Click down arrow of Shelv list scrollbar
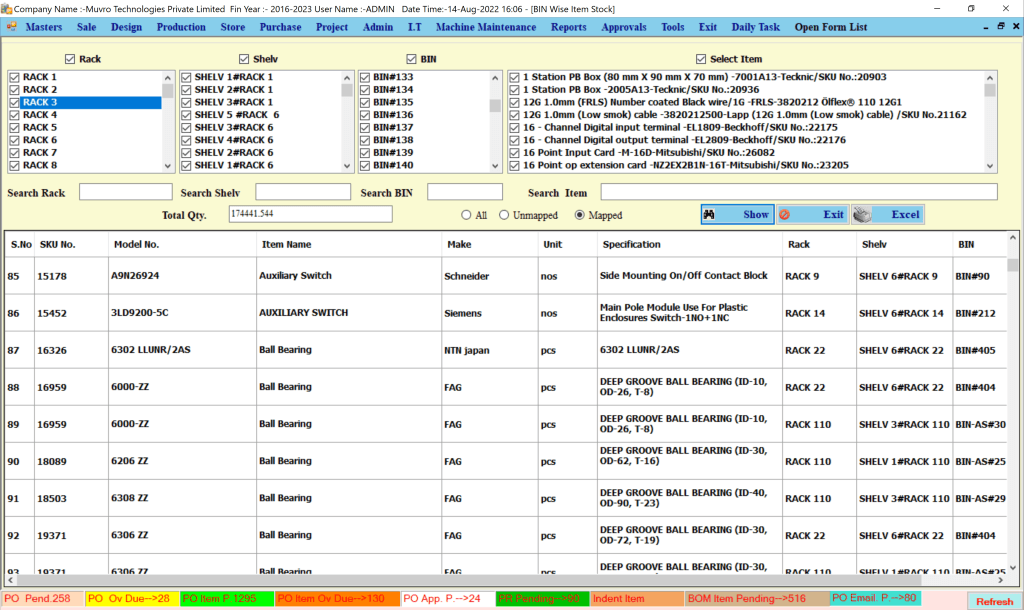The image size is (1024, 610). point(347,166)
